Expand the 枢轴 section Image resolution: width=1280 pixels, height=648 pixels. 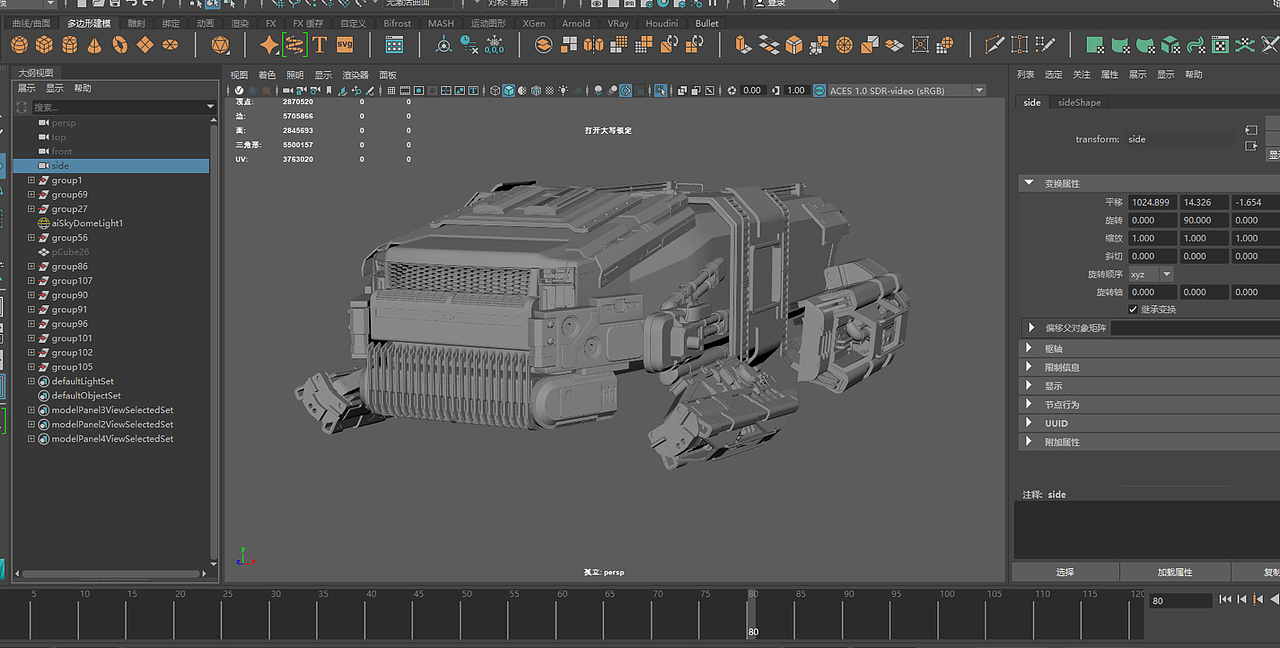pyautogui.click(x=1031, y=348)
